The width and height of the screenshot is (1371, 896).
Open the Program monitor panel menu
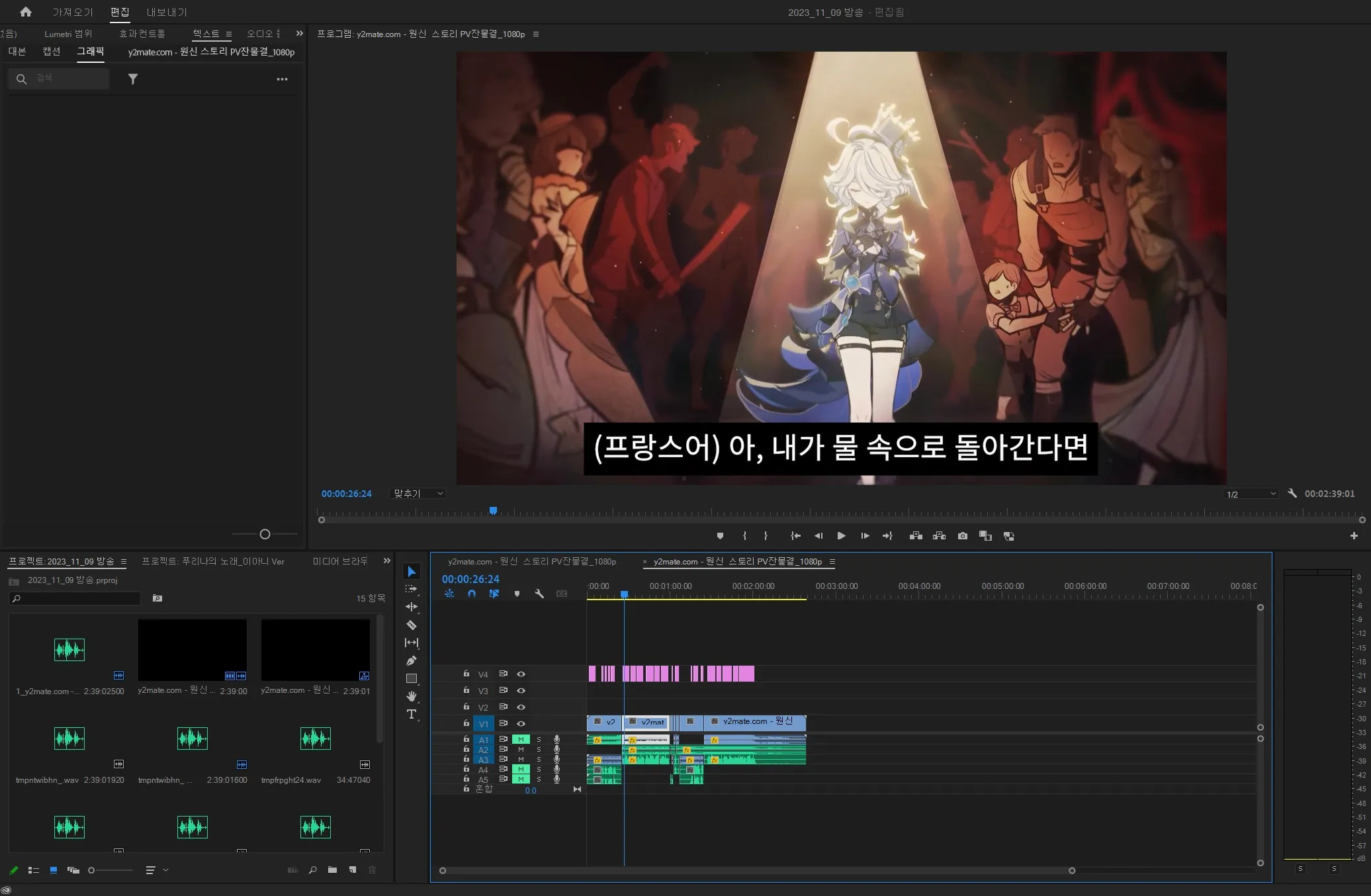536,34
